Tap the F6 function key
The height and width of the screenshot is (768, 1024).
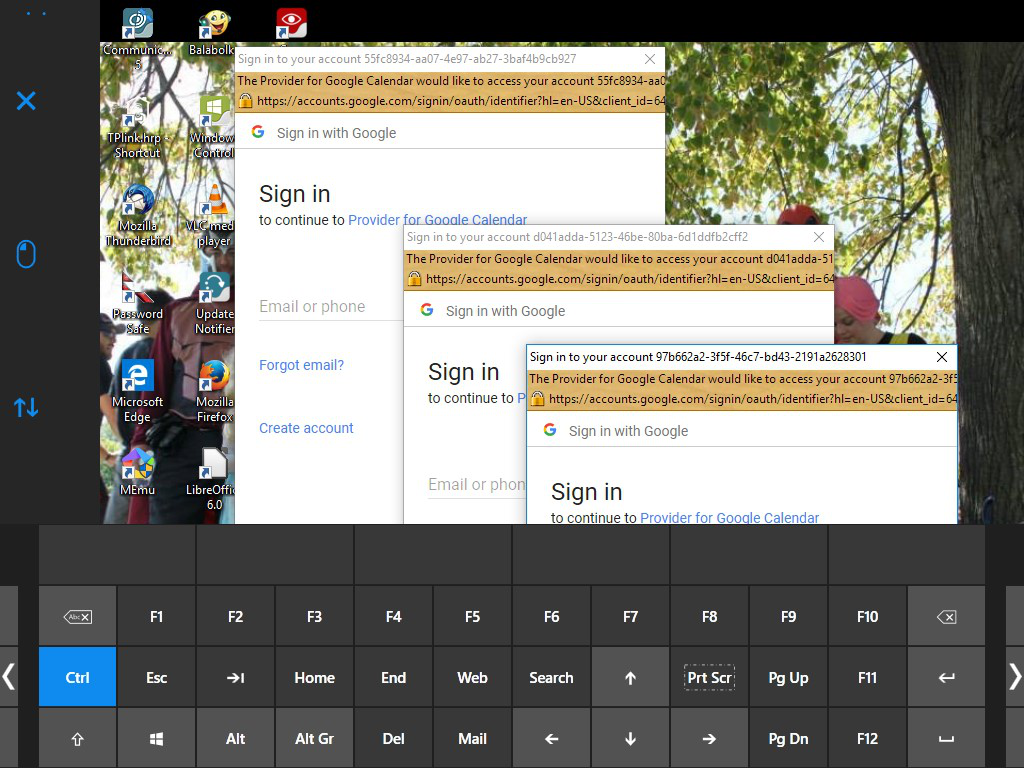[x=551, y=616]
